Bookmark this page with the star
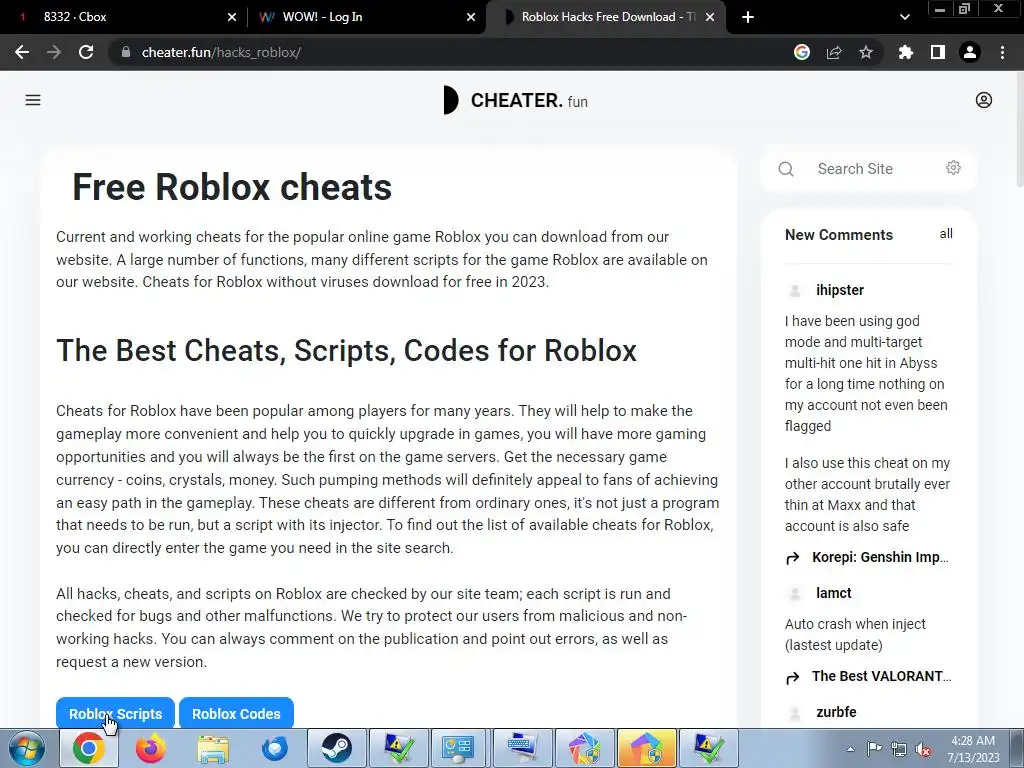Image resolution: width=1024 pixels, height=768 pixels. [x=866, y=52]
